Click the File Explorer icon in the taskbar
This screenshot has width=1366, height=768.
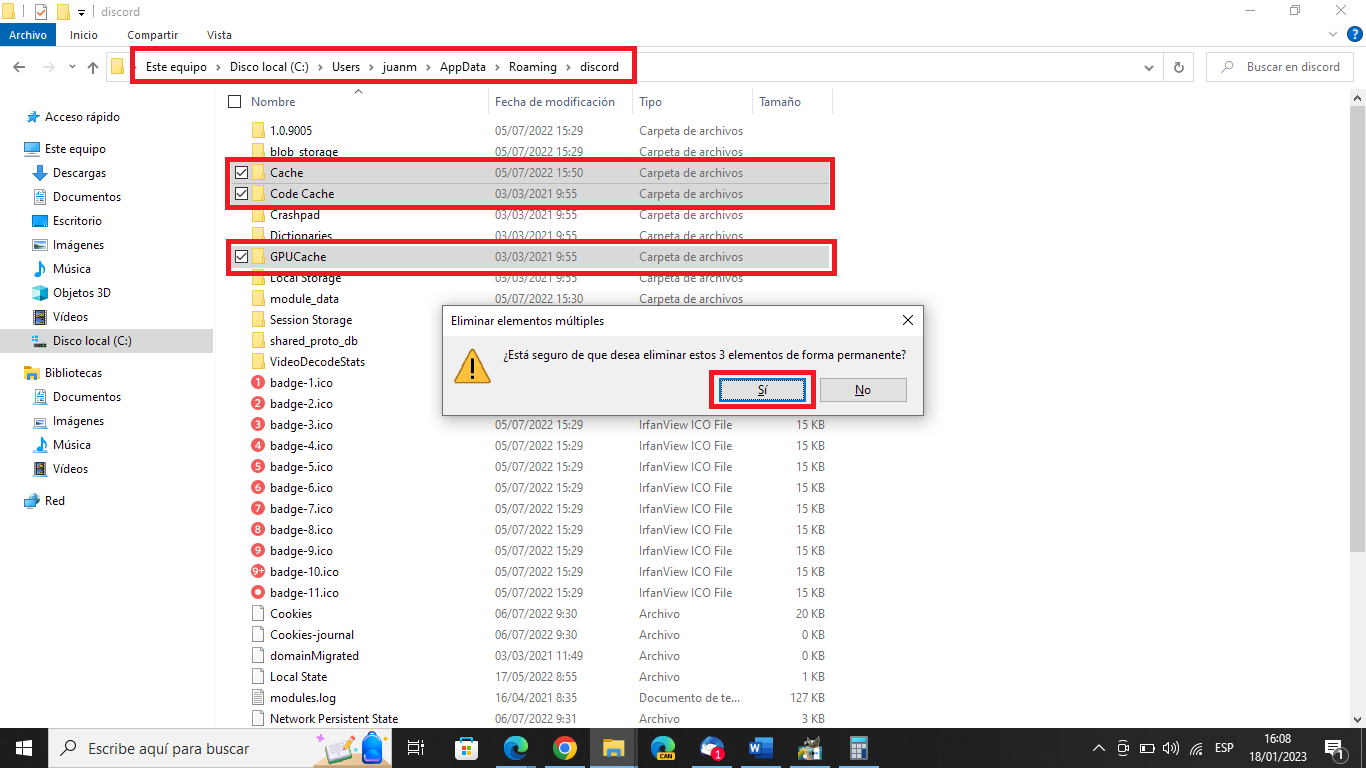(x=614, y=747)
